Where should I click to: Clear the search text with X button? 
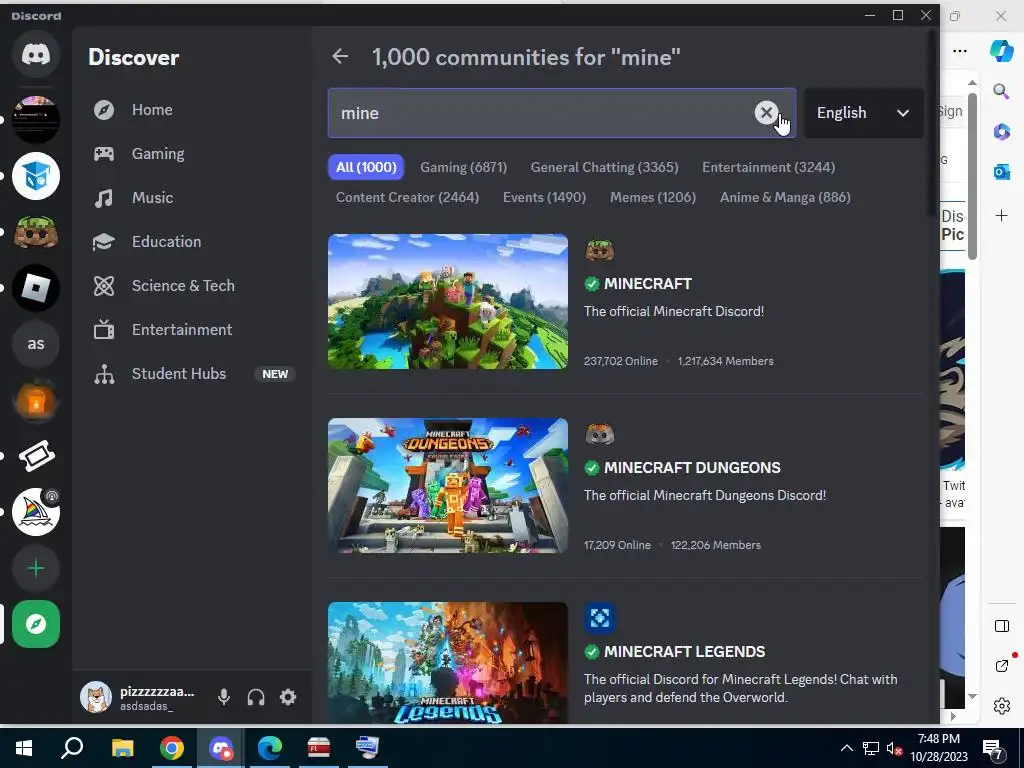coord(766,112)
